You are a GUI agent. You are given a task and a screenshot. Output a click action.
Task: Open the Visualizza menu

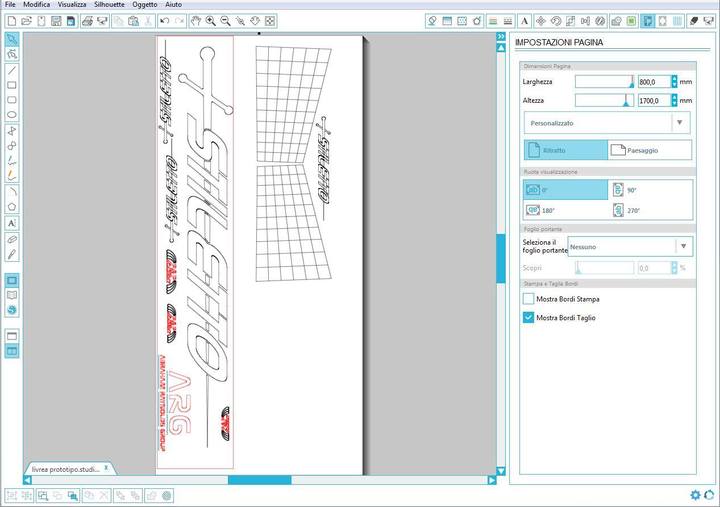click(72, 4)
